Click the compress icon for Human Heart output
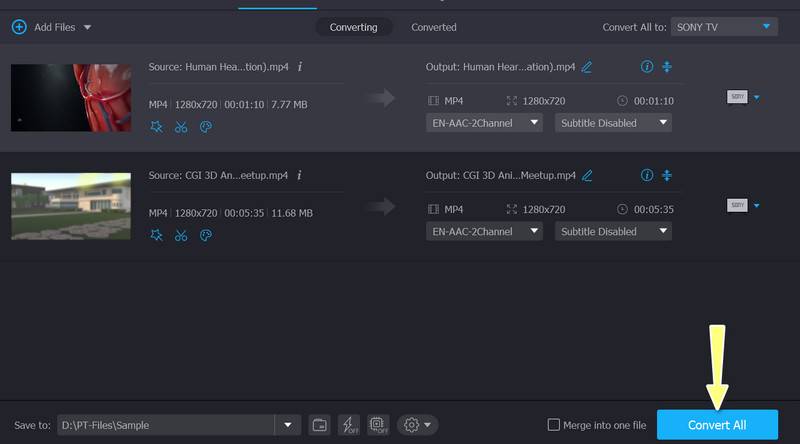800x444 pixels. click(x=668, y=67)
